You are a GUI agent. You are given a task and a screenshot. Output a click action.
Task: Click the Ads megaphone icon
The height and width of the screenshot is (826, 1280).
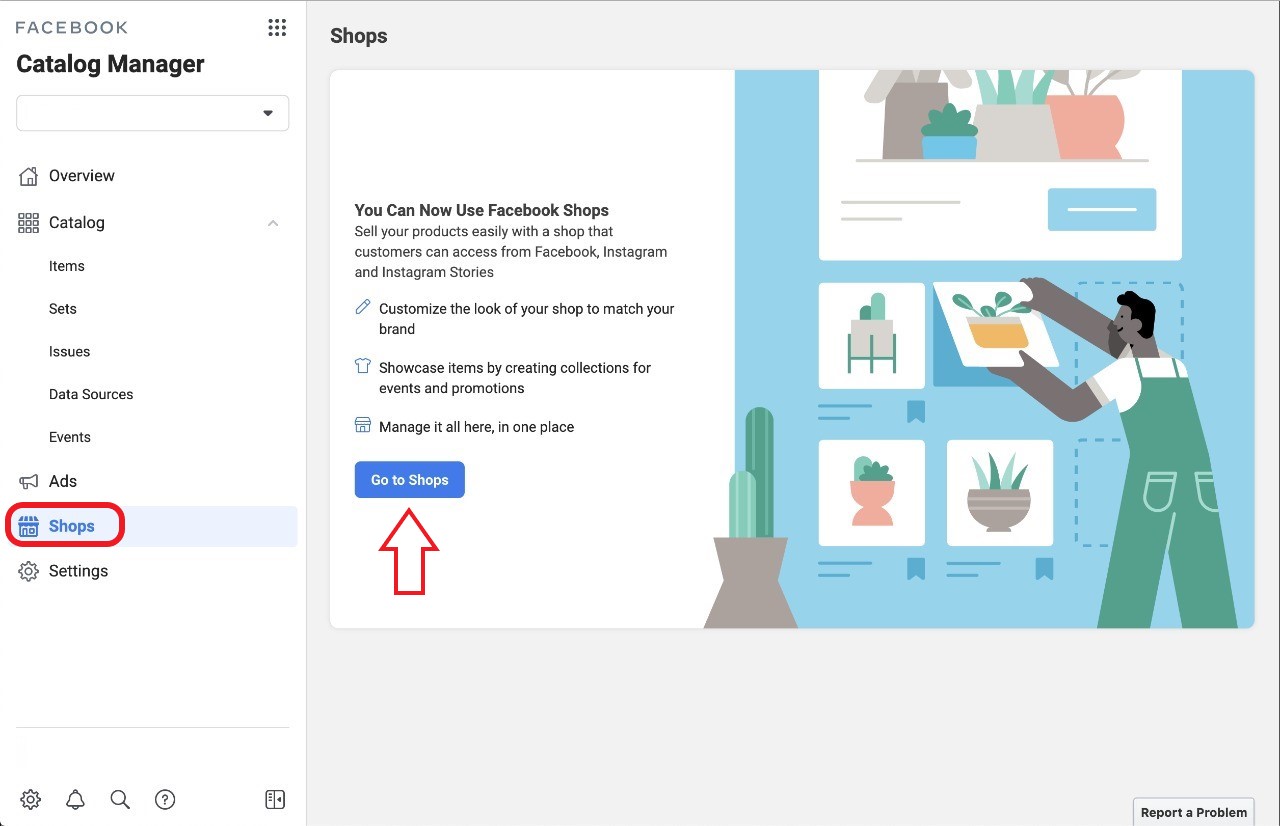(29, 481)
